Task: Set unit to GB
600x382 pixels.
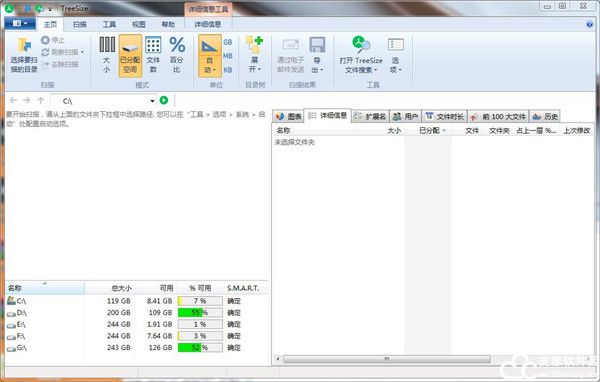Action: click(x=228, y=42)
